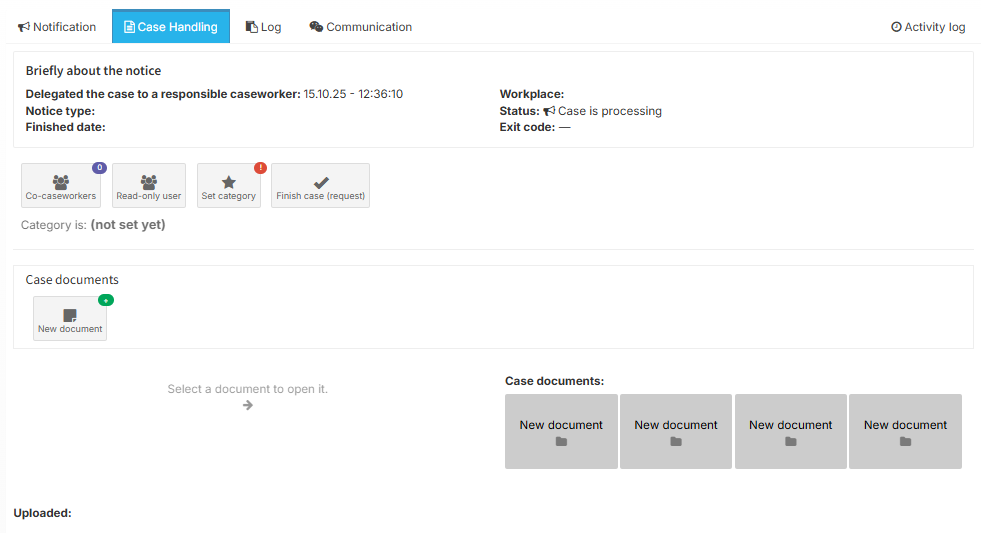Click the green plus badge on New document

[106, 300]
